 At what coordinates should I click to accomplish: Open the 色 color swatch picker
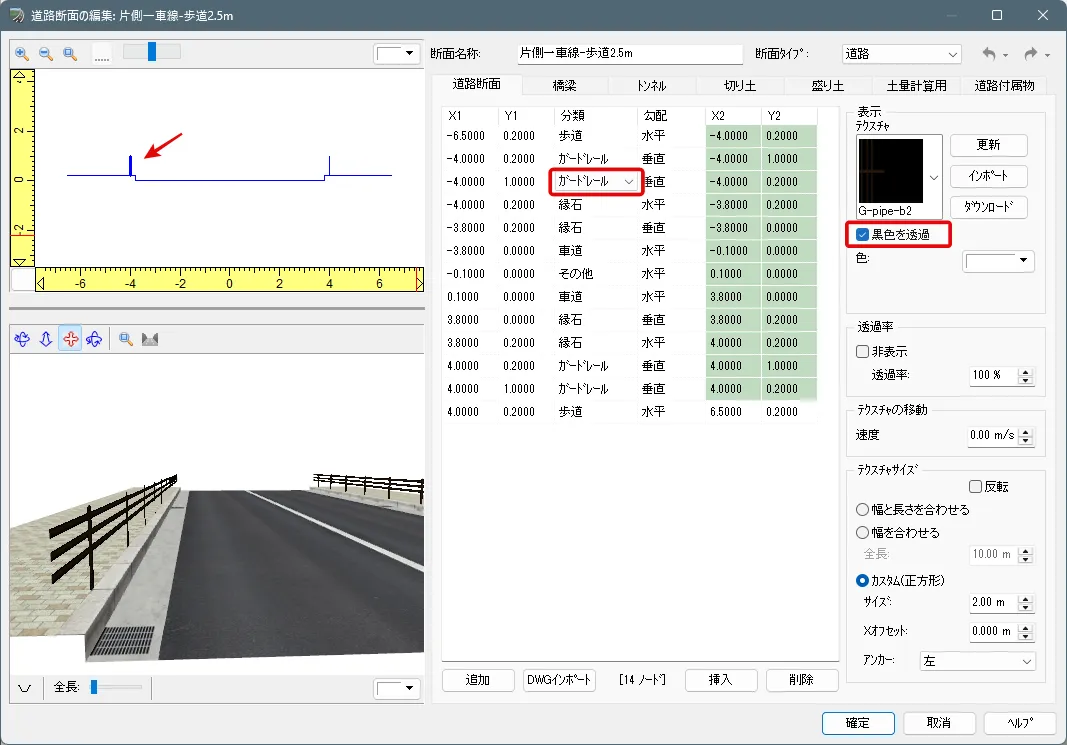click(x=997, y=261)
